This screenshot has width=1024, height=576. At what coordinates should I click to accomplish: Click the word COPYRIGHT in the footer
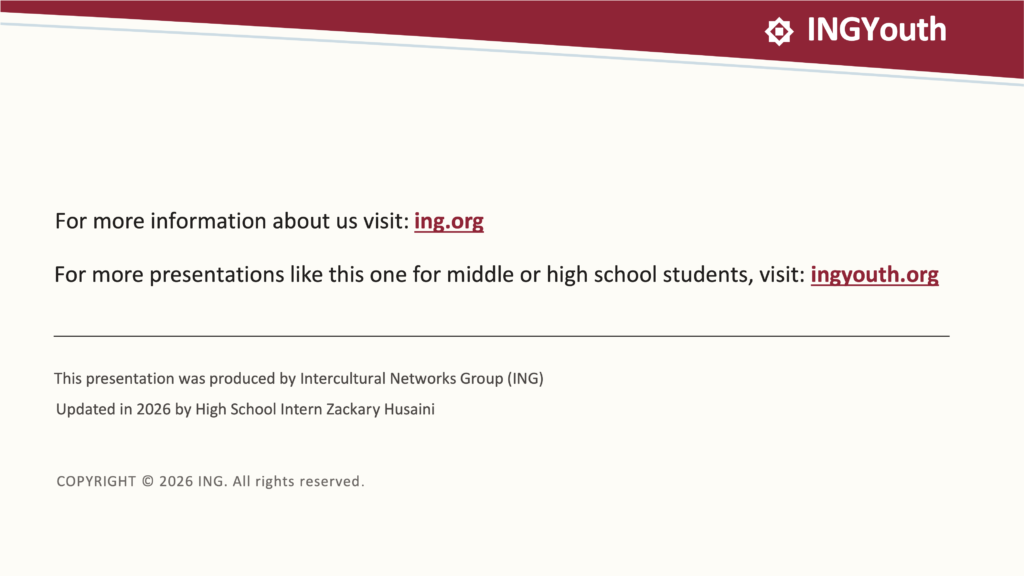96,481
